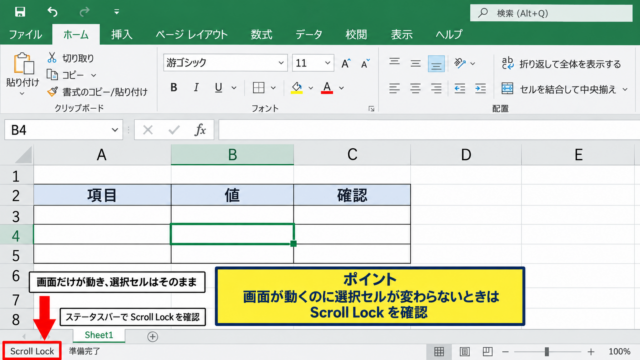Switch to Normal view icon
This screenshot has width=640, height=360.
click(439, 351)
